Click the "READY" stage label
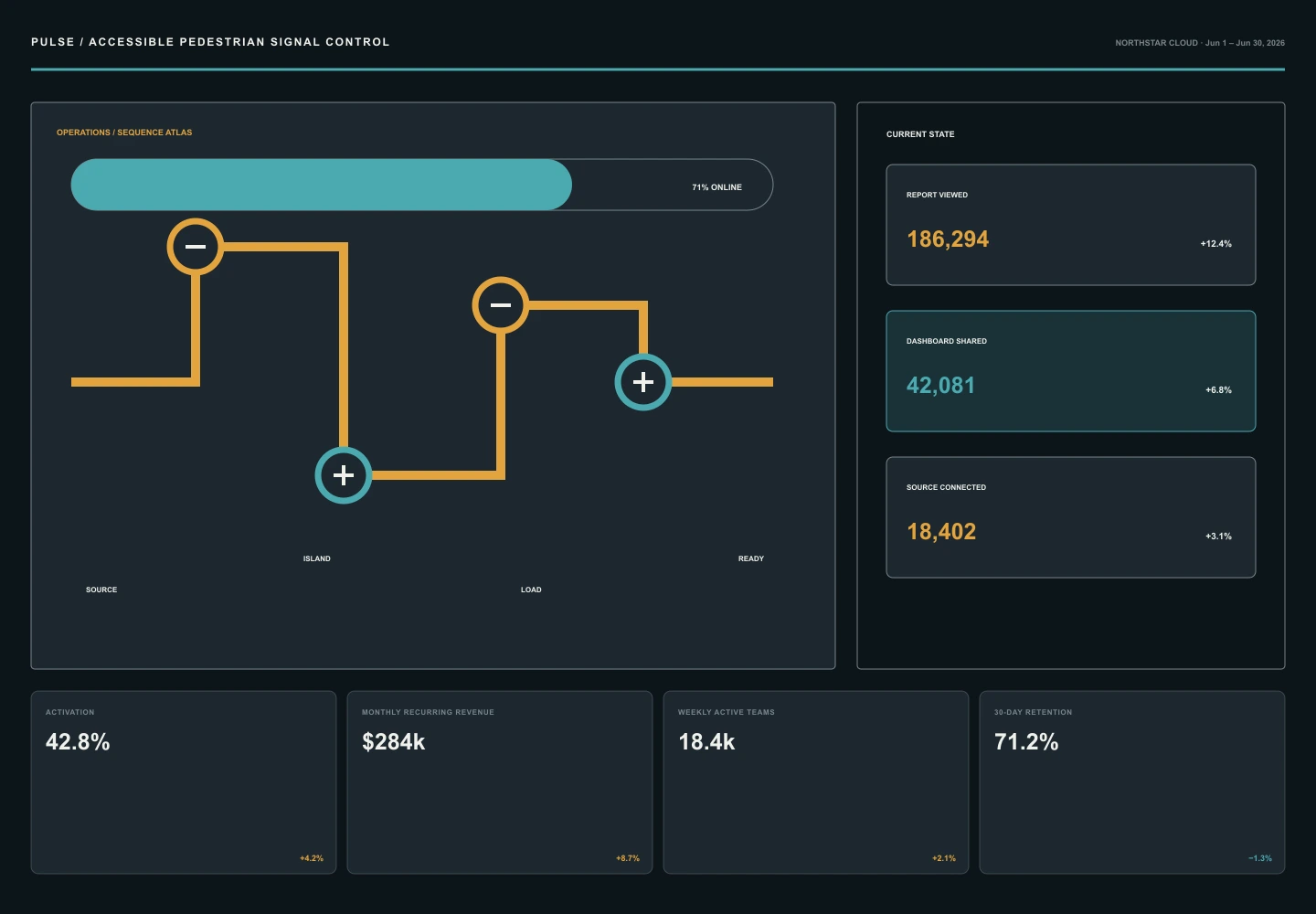Image resolution: width=1316 pixels, height=914 pixels. point(751,558)
